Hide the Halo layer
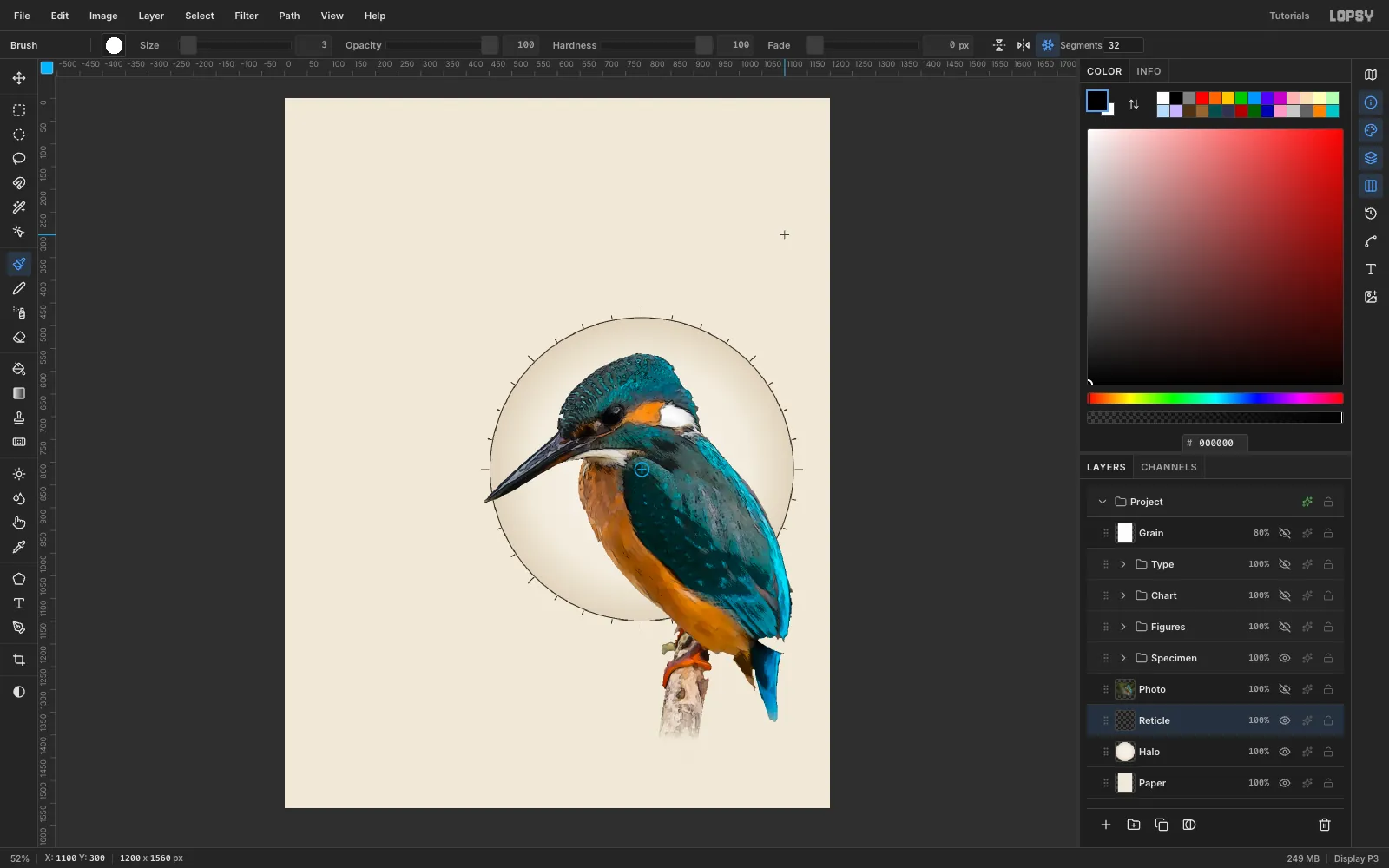The width and height of the screenshot is (1389, 868). click(1285, 752)
